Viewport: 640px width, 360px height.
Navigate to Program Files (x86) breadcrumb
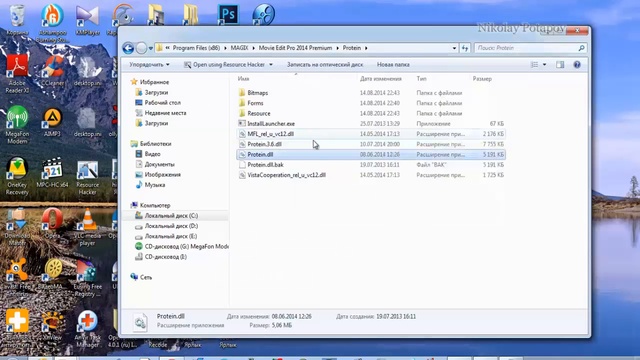196,48
